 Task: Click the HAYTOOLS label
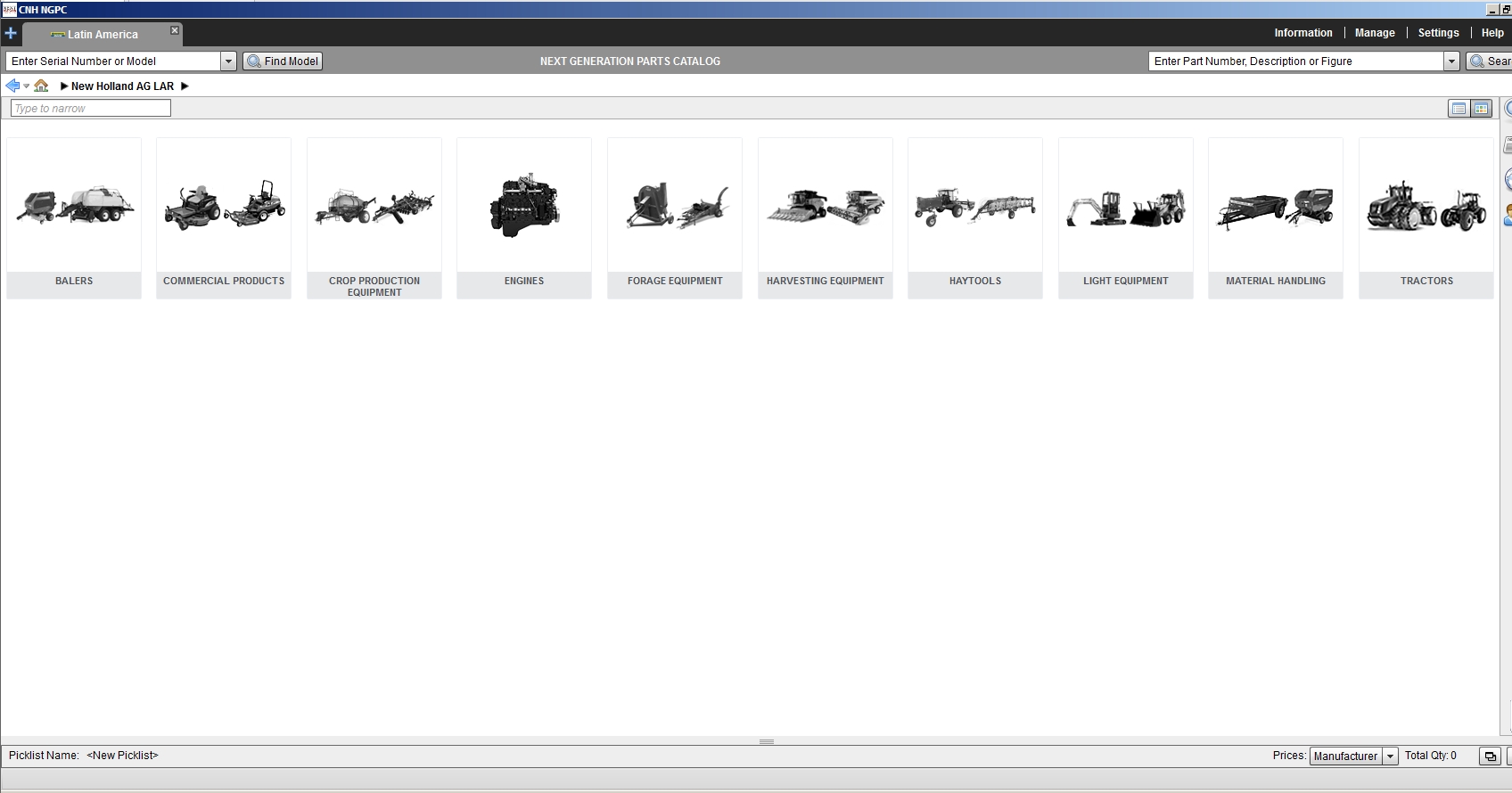975,281
